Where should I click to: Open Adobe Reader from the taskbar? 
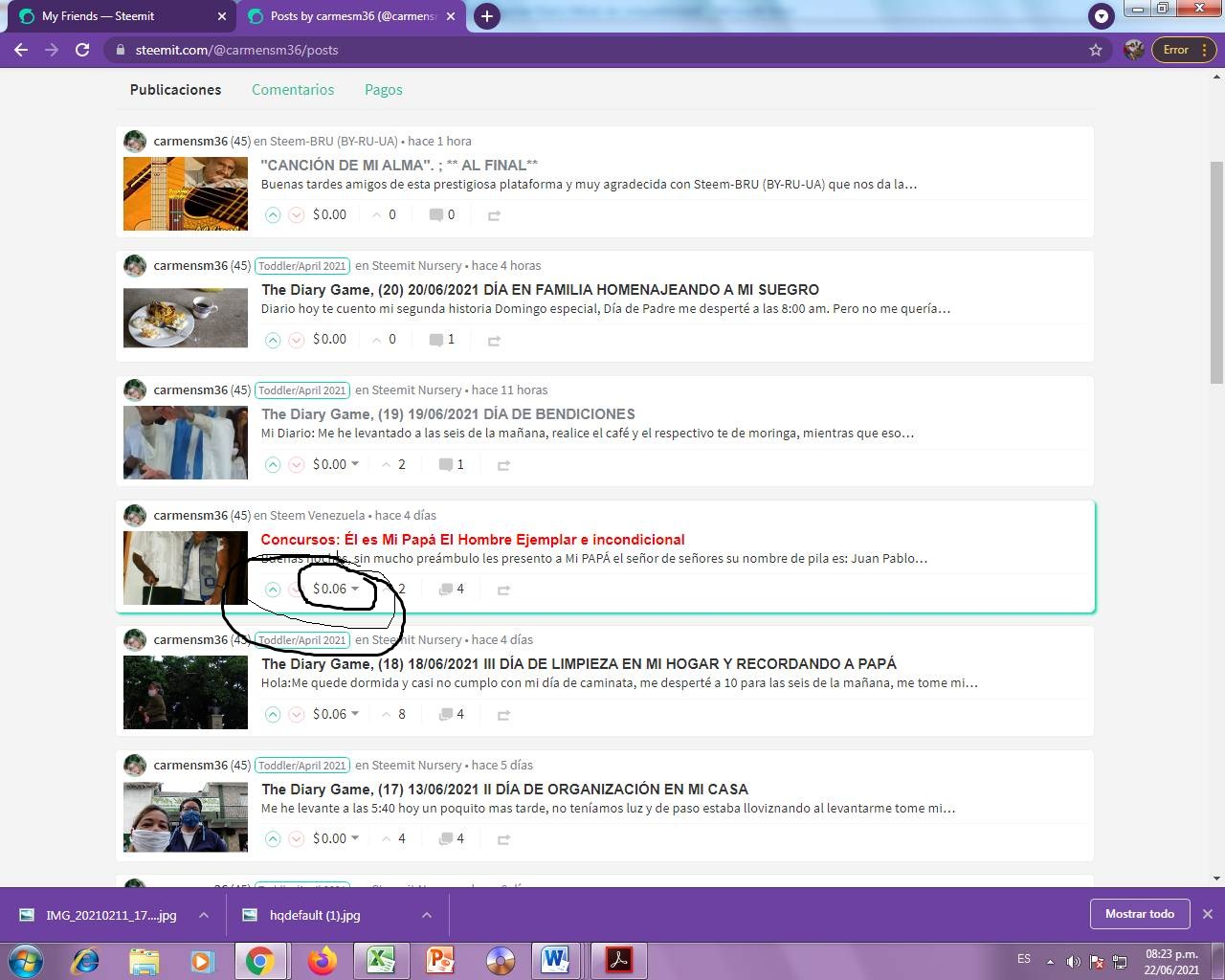coord(619,960)
